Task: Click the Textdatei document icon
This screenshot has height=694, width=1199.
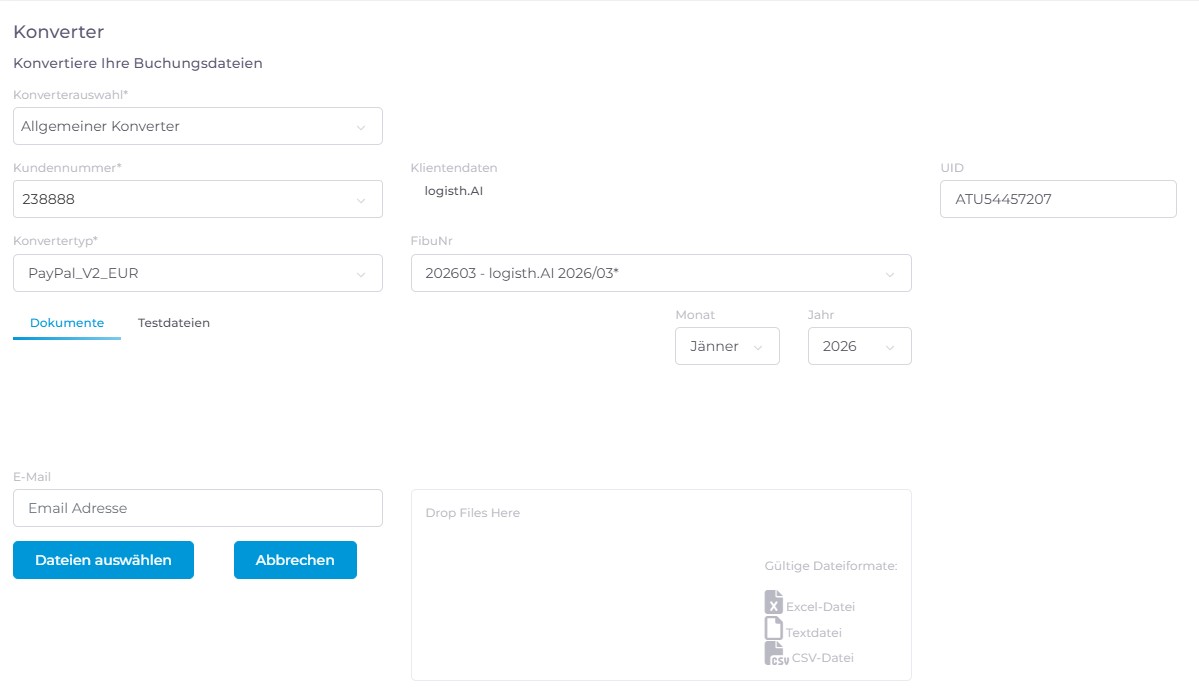Action: click(x=774, y=628)
